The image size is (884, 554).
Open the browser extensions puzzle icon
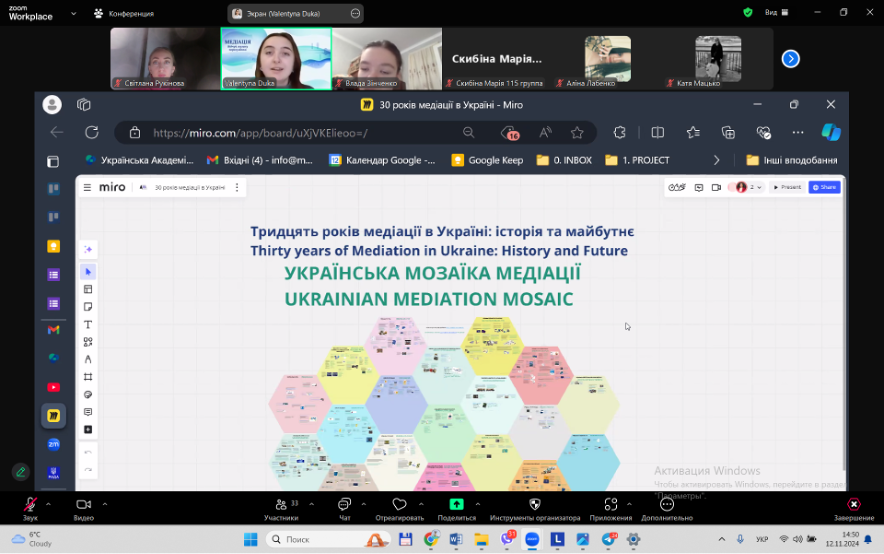pos(620,132)
